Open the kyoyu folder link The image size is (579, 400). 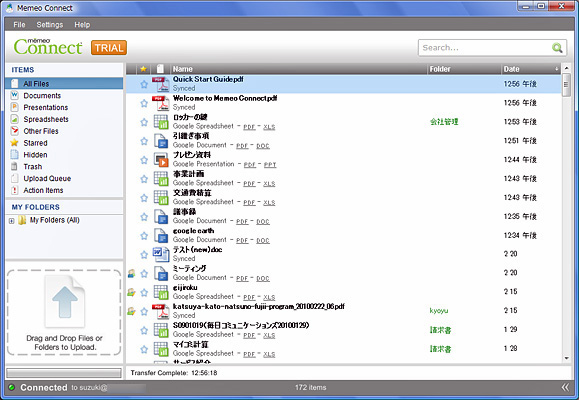click(x=439, y=311)
